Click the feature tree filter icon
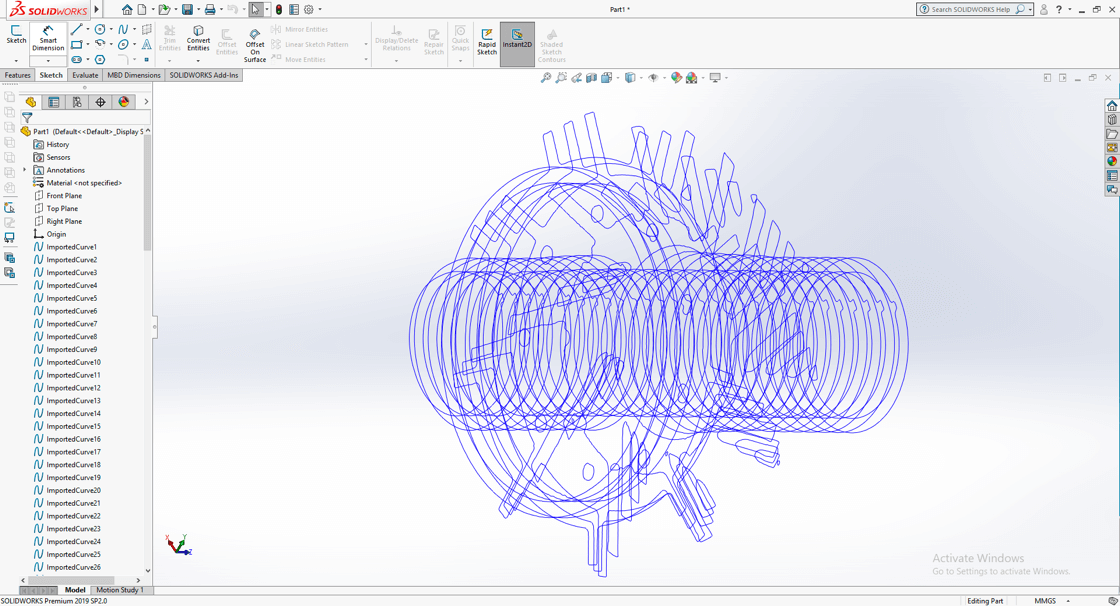1120x606 pixels. 27,117
